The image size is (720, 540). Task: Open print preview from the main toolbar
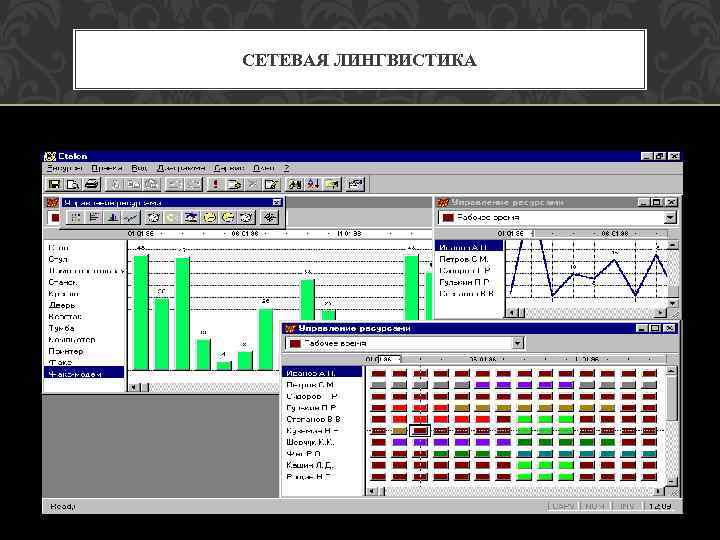(73, 185)
